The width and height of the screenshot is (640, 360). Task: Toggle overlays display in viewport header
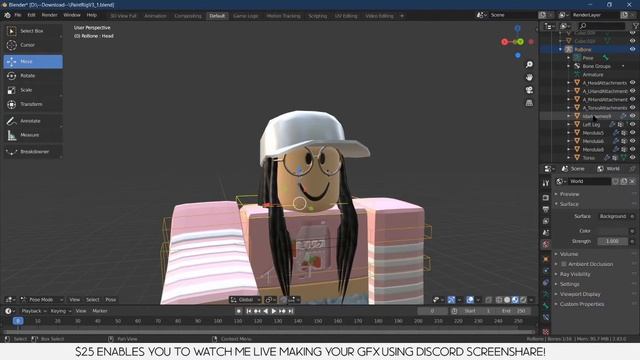tap(470, 300)
